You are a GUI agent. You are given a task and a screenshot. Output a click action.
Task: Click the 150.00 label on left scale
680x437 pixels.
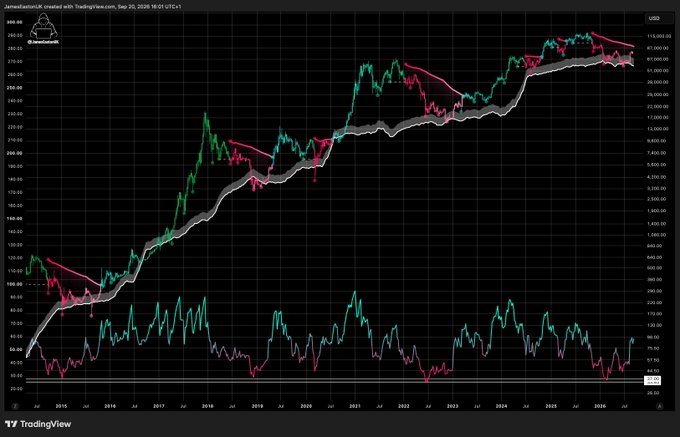point(15,218)
